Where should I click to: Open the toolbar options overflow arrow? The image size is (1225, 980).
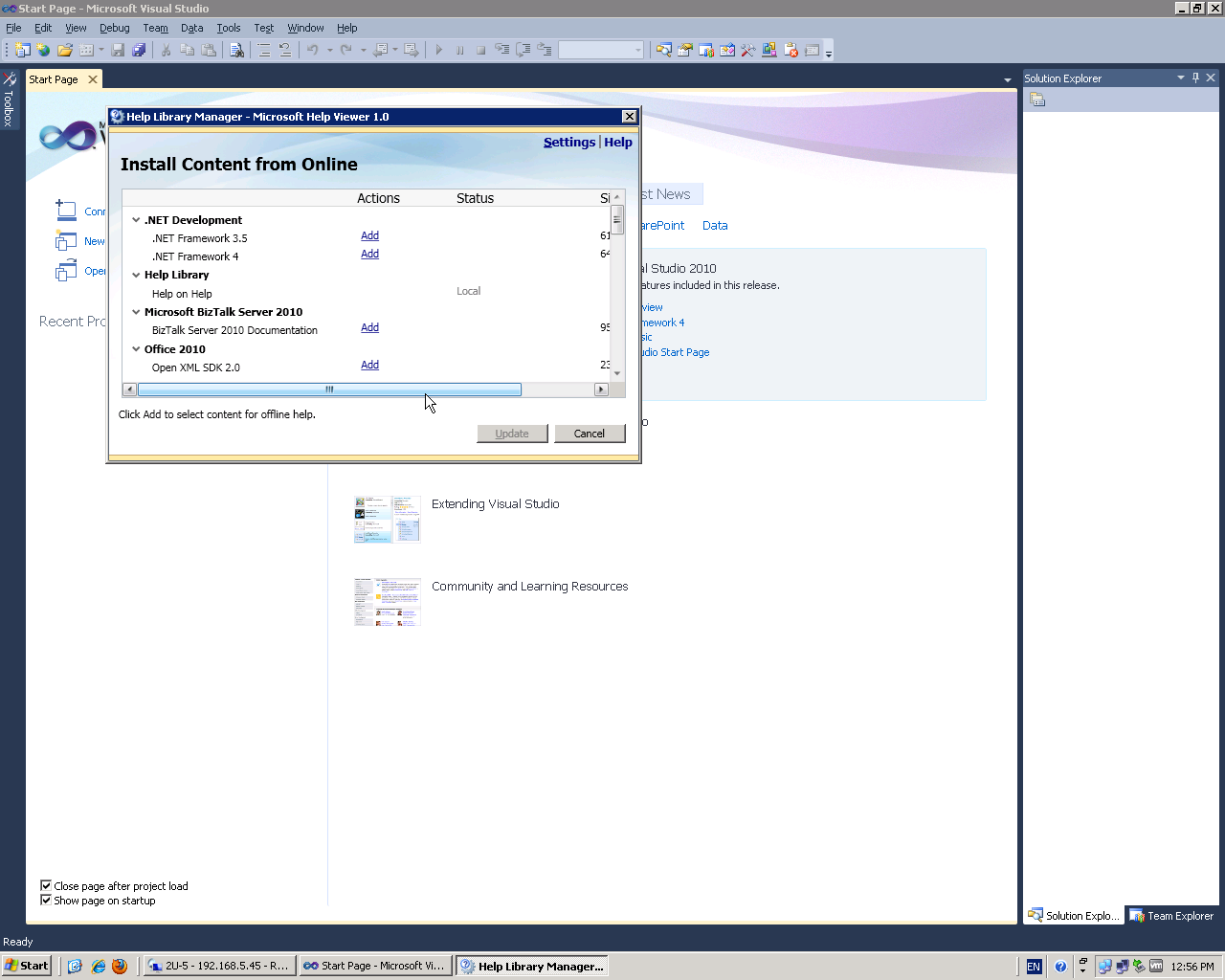829,51
